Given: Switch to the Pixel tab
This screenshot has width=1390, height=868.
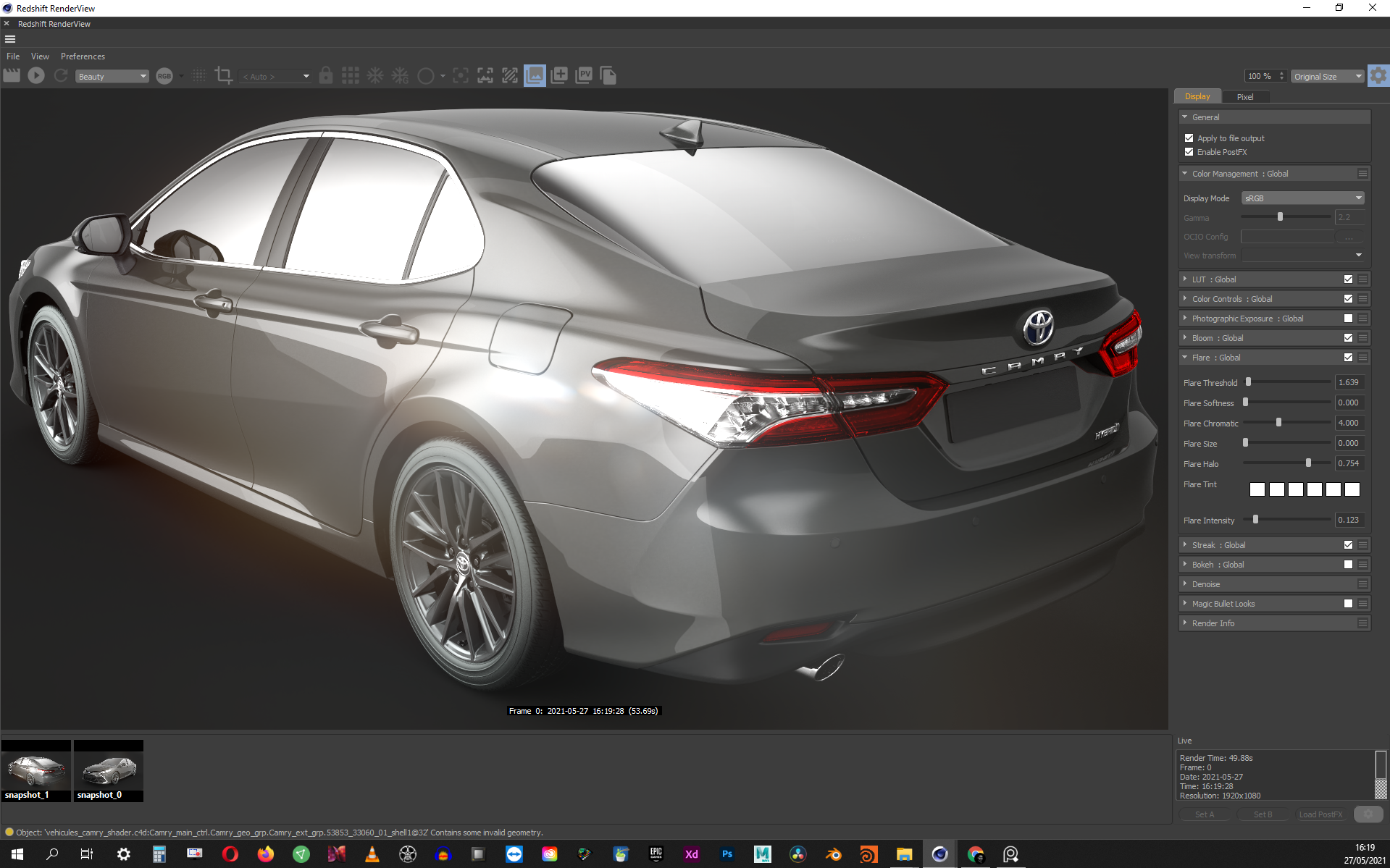Looking at the screenshot, I should point(1244,96).
